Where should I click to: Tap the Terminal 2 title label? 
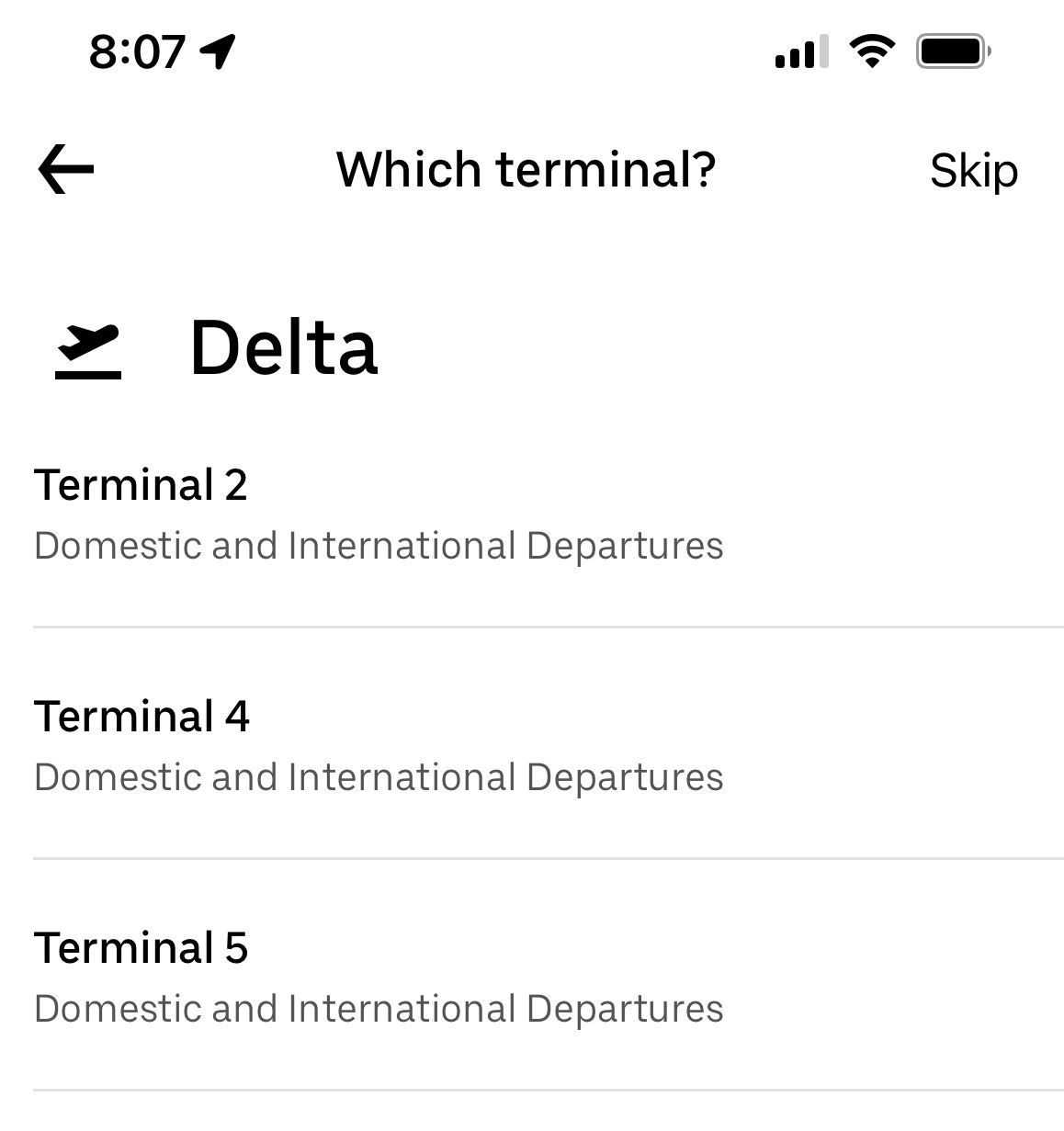[141, 485]
